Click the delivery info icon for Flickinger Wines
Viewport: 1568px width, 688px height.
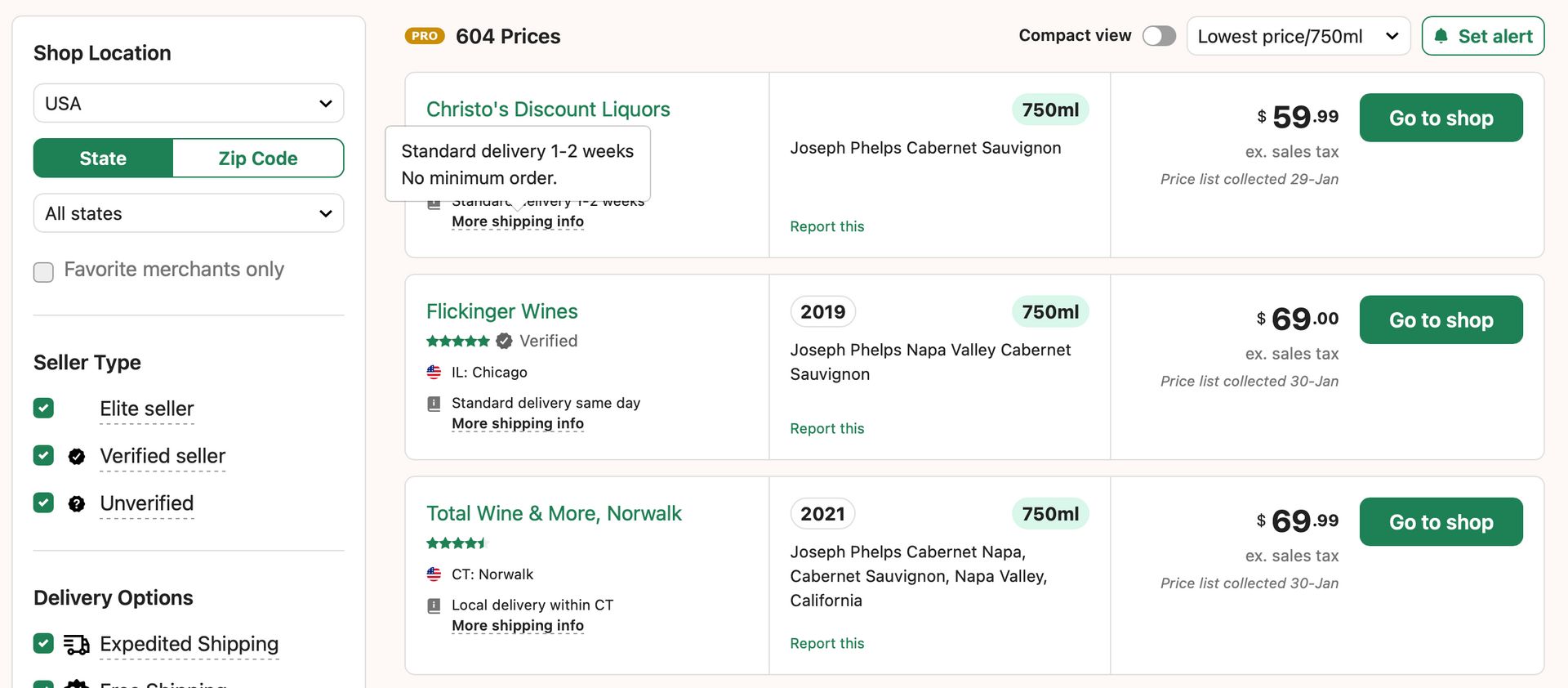click(434, 404)
